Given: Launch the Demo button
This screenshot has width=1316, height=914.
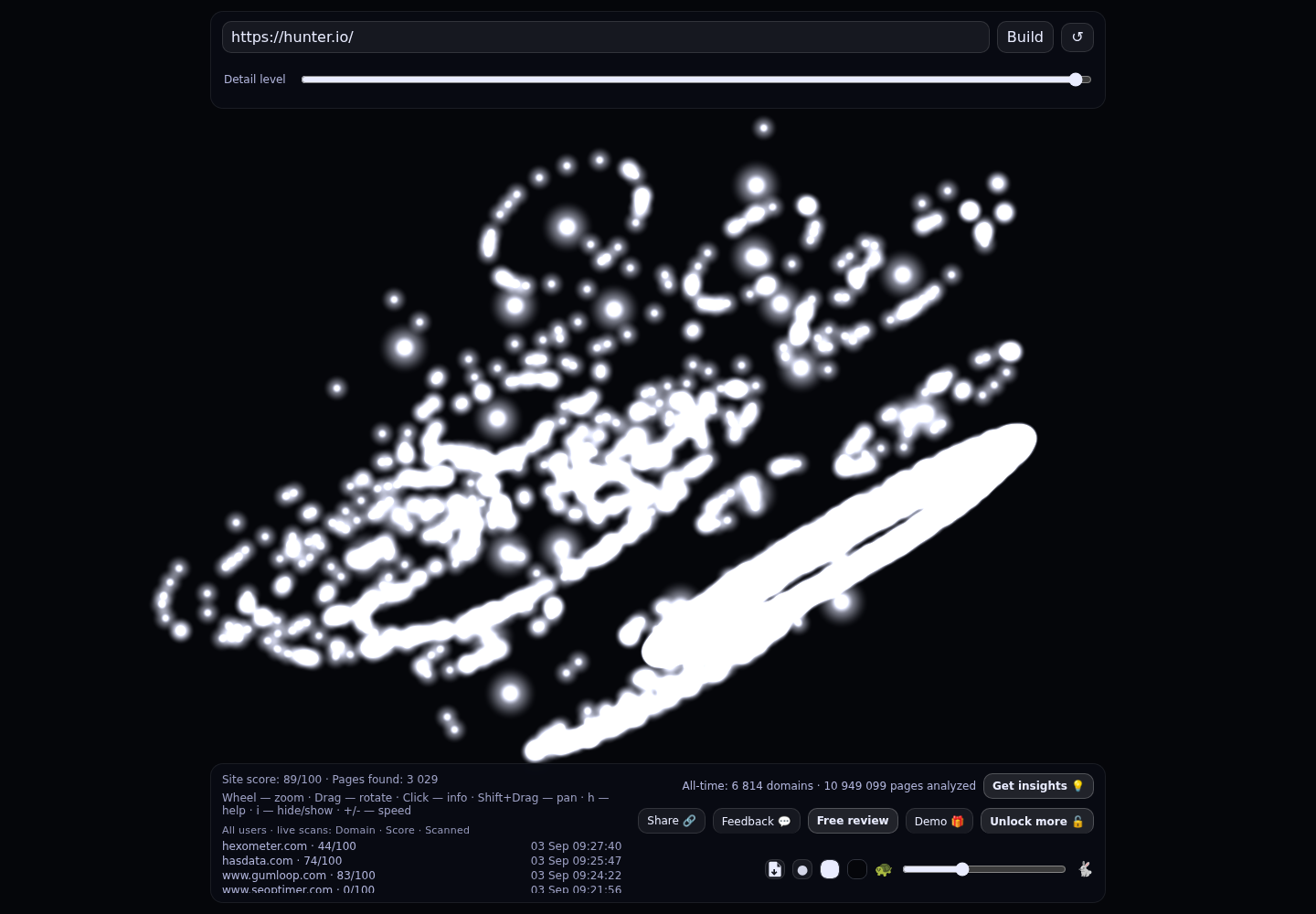Looking at the screenshot, I should [x=939, y=821].
